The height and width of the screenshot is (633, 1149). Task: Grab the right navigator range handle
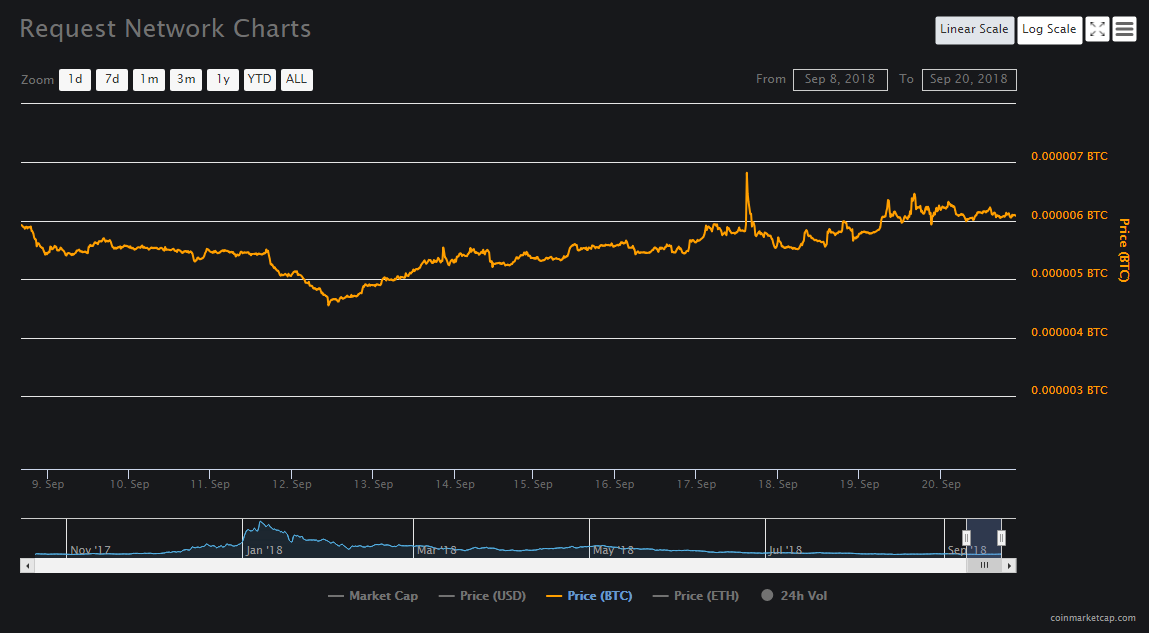1001,538
